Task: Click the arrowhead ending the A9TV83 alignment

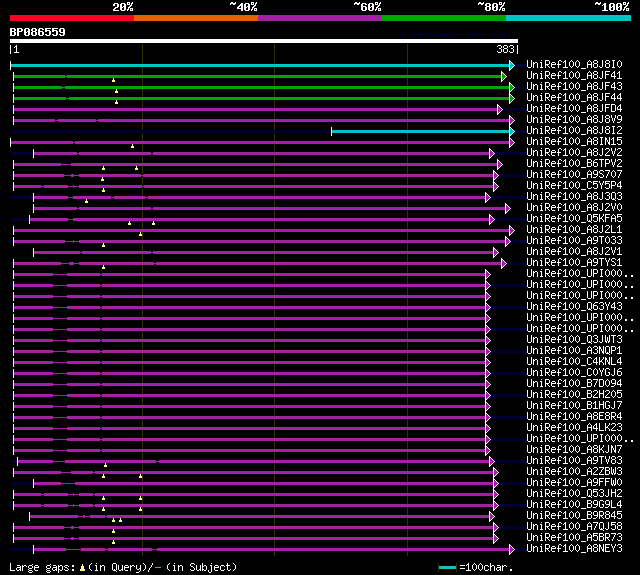Action: [x=492, y=462]
